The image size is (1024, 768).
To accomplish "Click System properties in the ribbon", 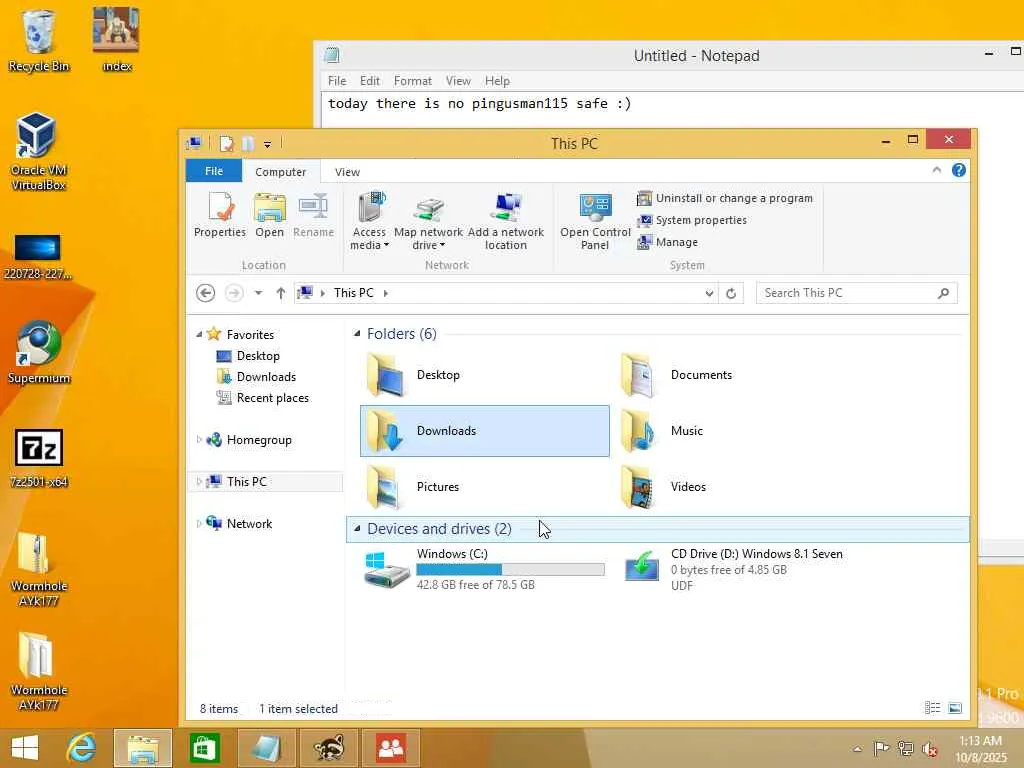I will point(692,220).
